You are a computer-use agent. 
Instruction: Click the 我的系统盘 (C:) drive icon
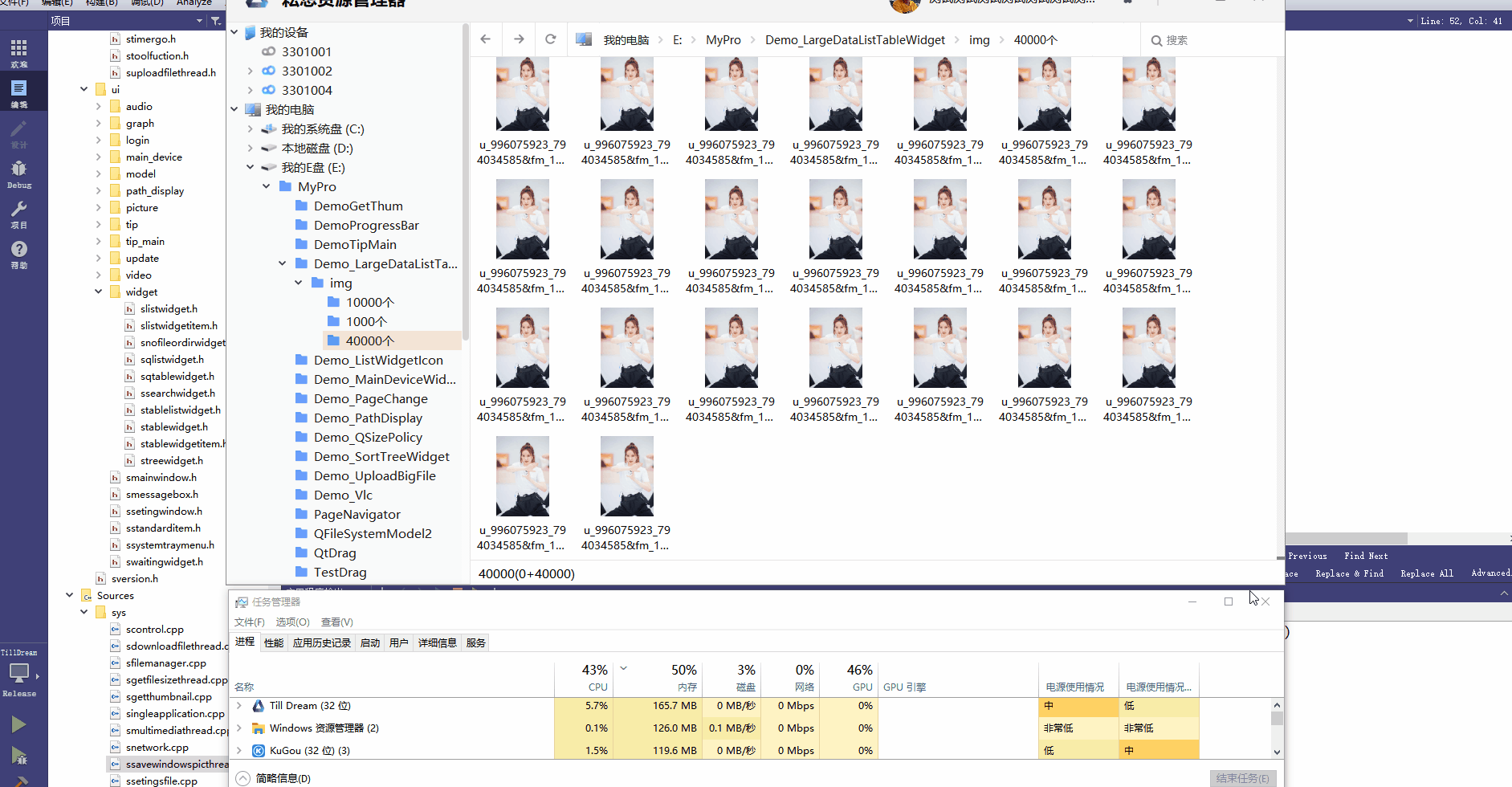pyautogui.click(x=269, y=128)
